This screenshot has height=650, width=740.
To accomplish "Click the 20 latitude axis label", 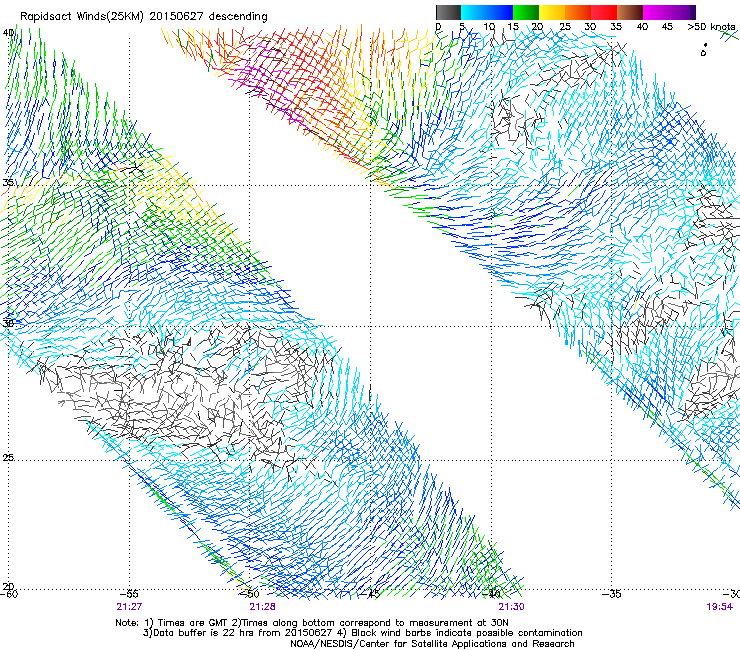I will (8, 586).
